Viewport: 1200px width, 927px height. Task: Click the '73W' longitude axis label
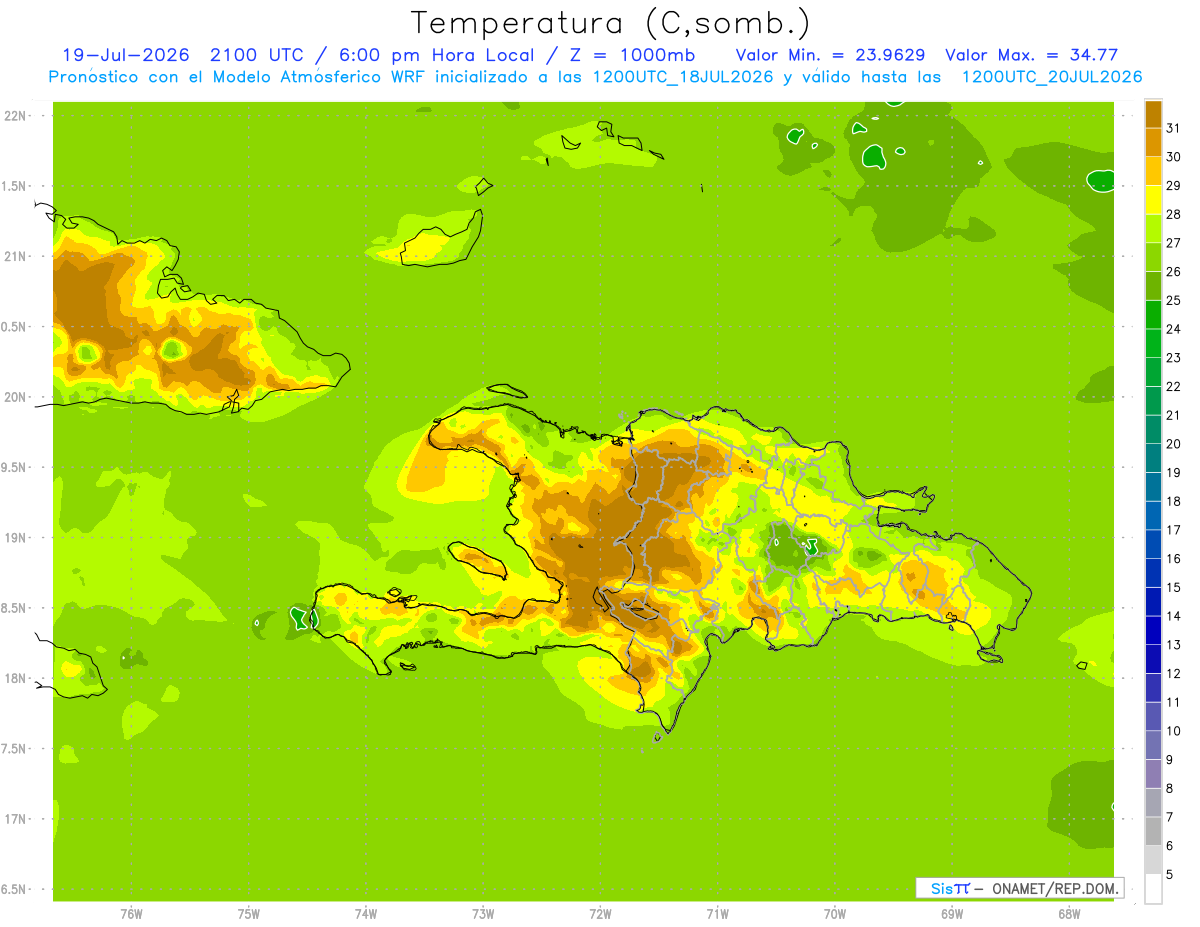click(483, 913)
